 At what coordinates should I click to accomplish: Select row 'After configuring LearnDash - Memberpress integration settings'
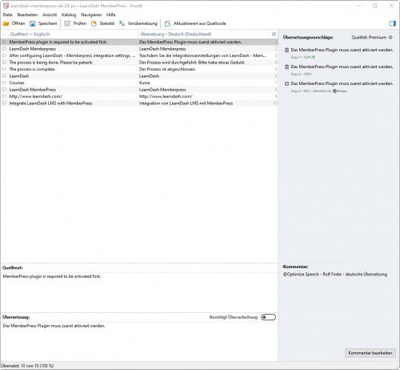139,56
